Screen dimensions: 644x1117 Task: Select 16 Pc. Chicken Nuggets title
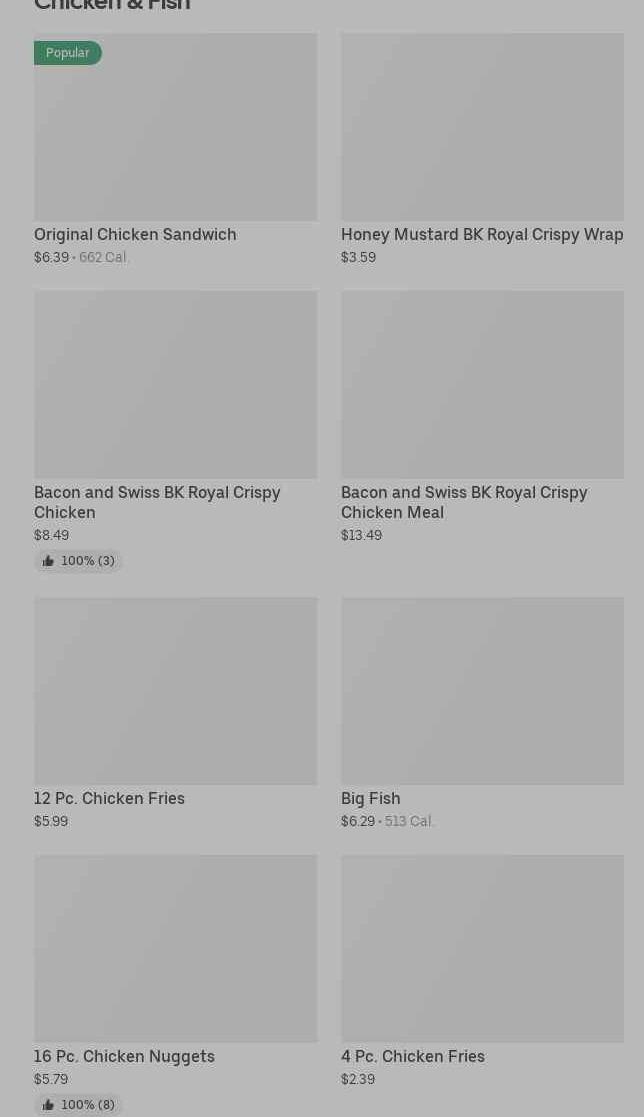(124, 1056)
